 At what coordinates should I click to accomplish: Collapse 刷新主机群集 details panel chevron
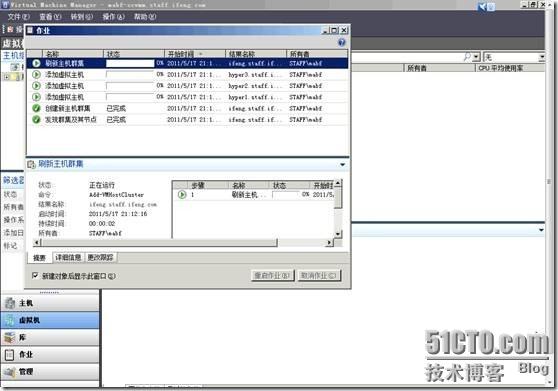pyautogui.click(x=342, y=164)
